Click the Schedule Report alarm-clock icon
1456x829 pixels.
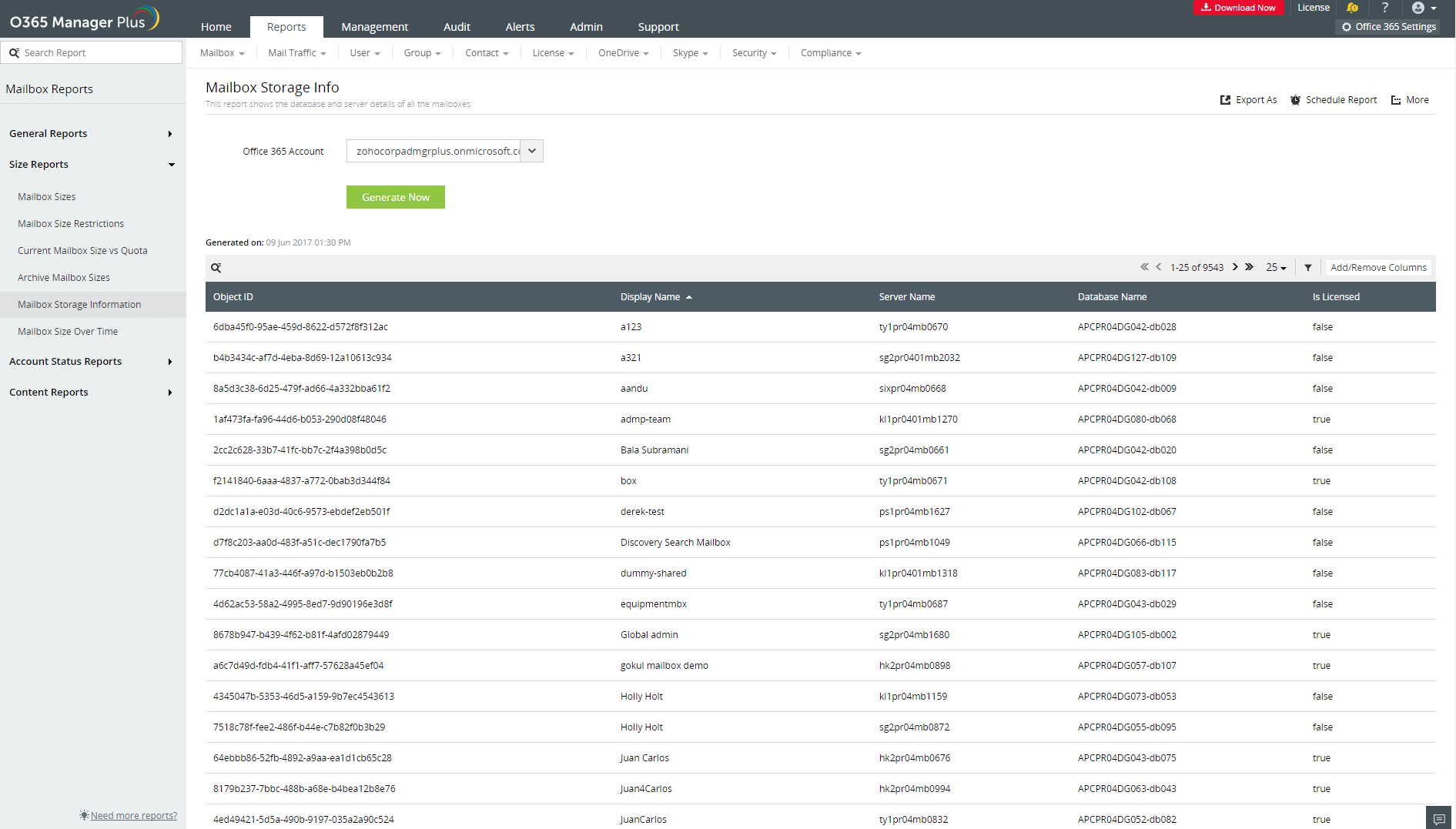pyautogui.click(x=1296, y=99)
